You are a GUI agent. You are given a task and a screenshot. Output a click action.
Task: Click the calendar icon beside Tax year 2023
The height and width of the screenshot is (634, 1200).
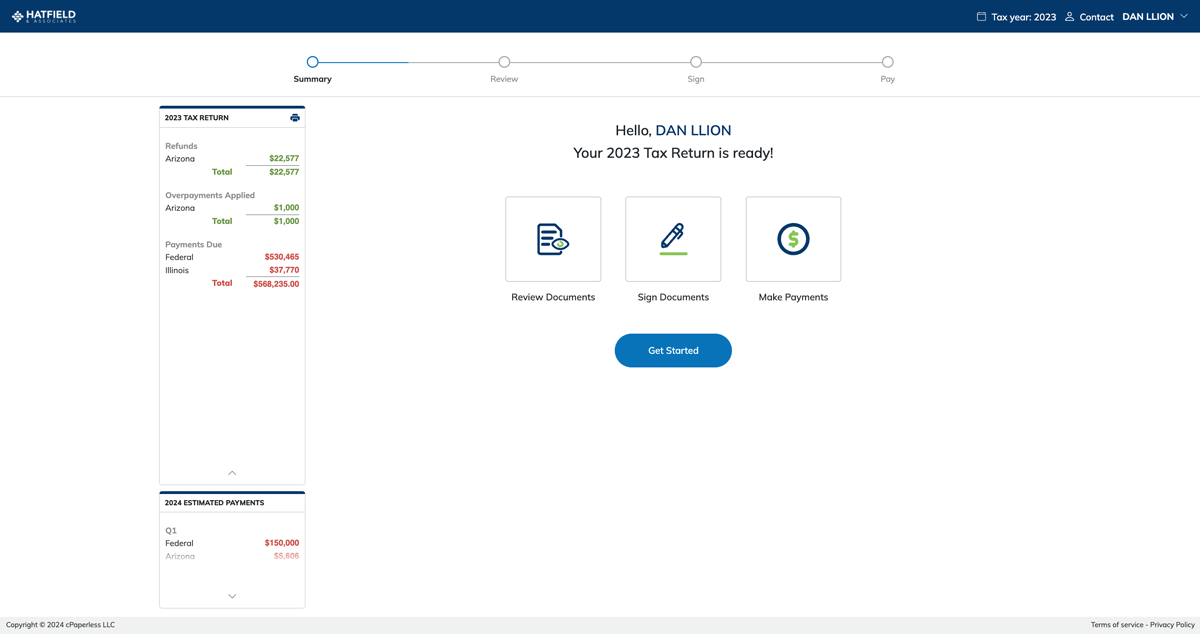coord(980,16)
